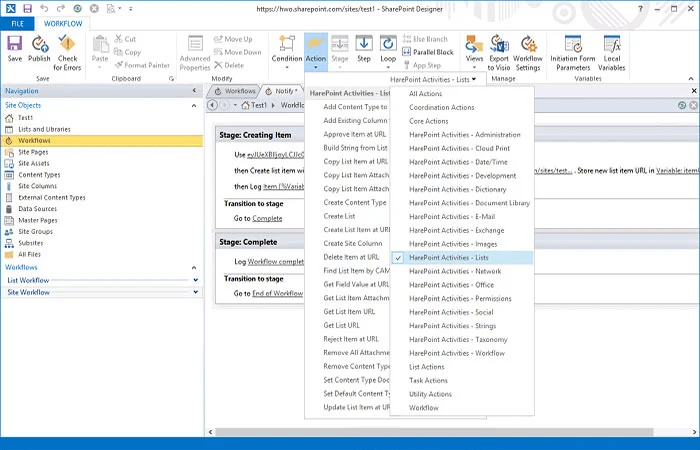Run Check for Errors
The image size is (700, 450).
[67, 53]
